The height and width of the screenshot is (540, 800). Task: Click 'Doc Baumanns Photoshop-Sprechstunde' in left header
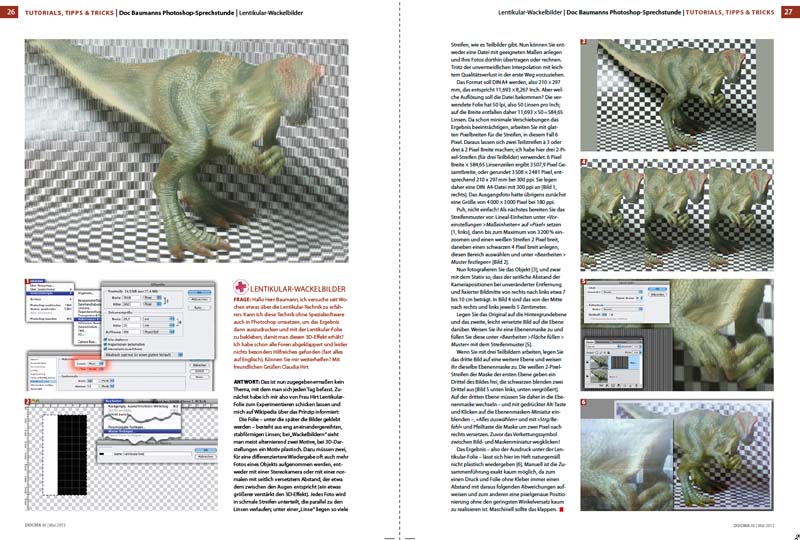(177, 13)
